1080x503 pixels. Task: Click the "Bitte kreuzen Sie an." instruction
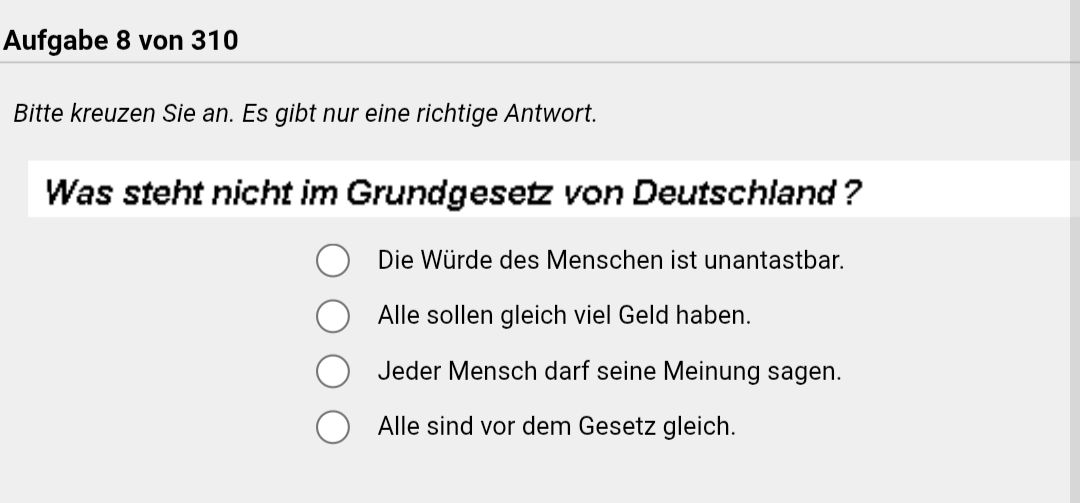point(124,114)
